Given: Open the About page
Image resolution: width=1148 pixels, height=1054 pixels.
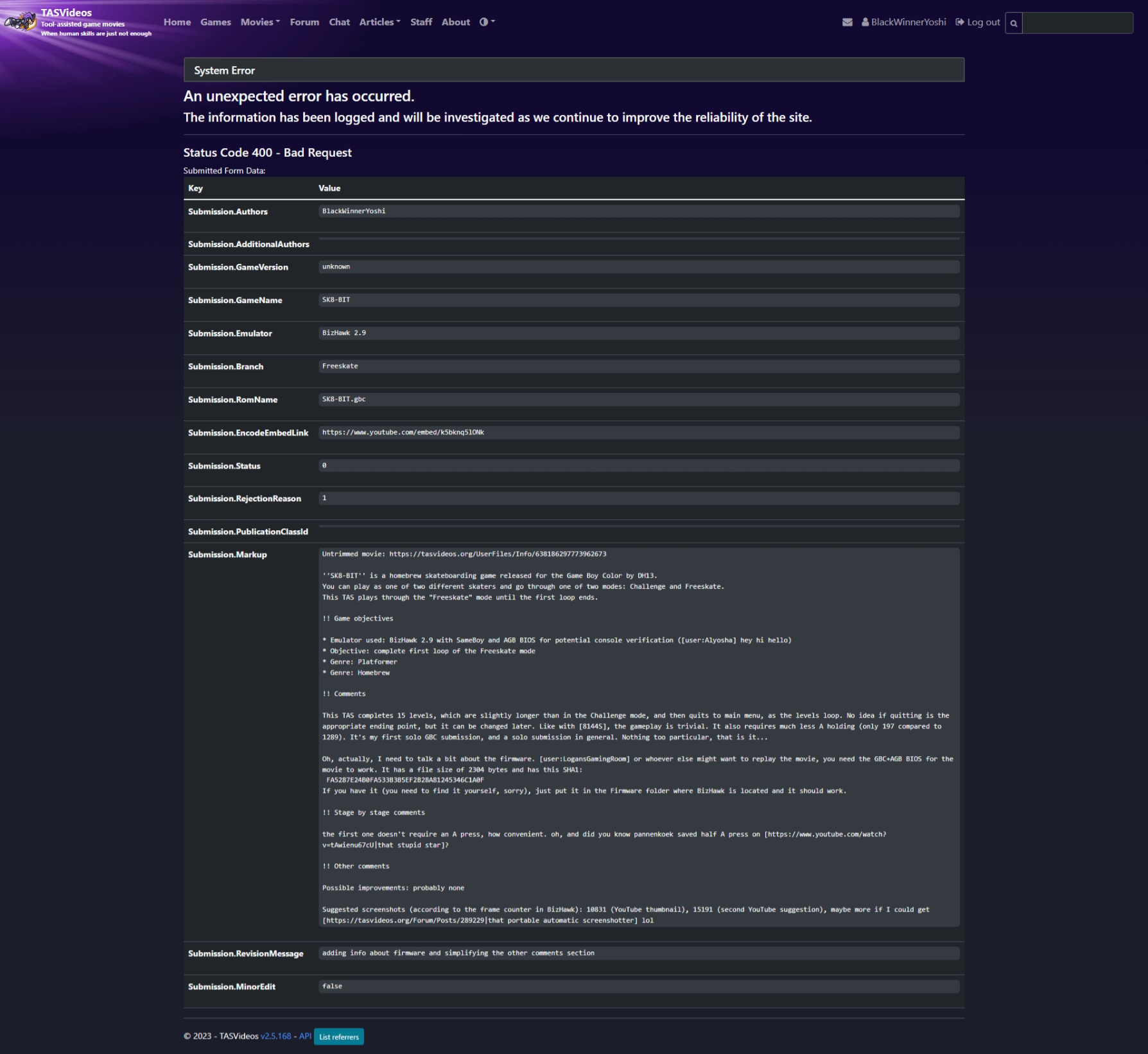Looking at the screenshot, I should pos(456,22).
